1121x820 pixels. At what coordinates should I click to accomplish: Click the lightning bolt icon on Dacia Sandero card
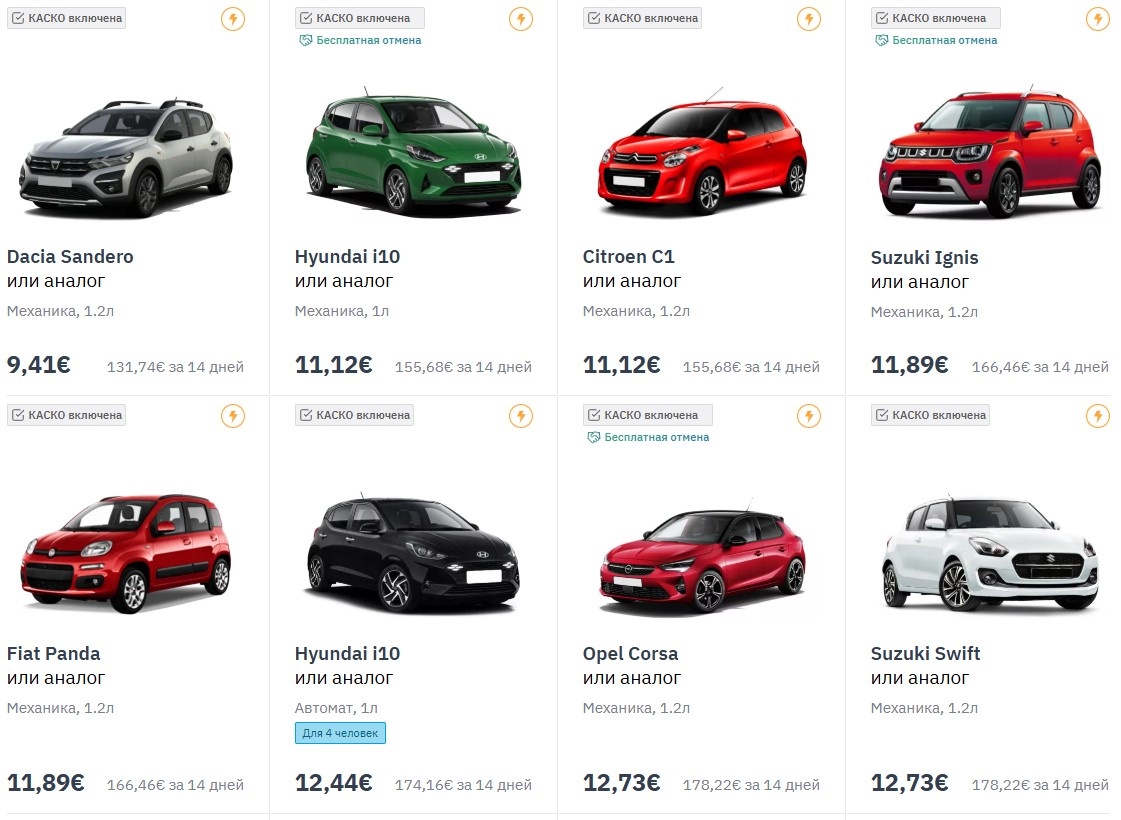pos(233,18)
